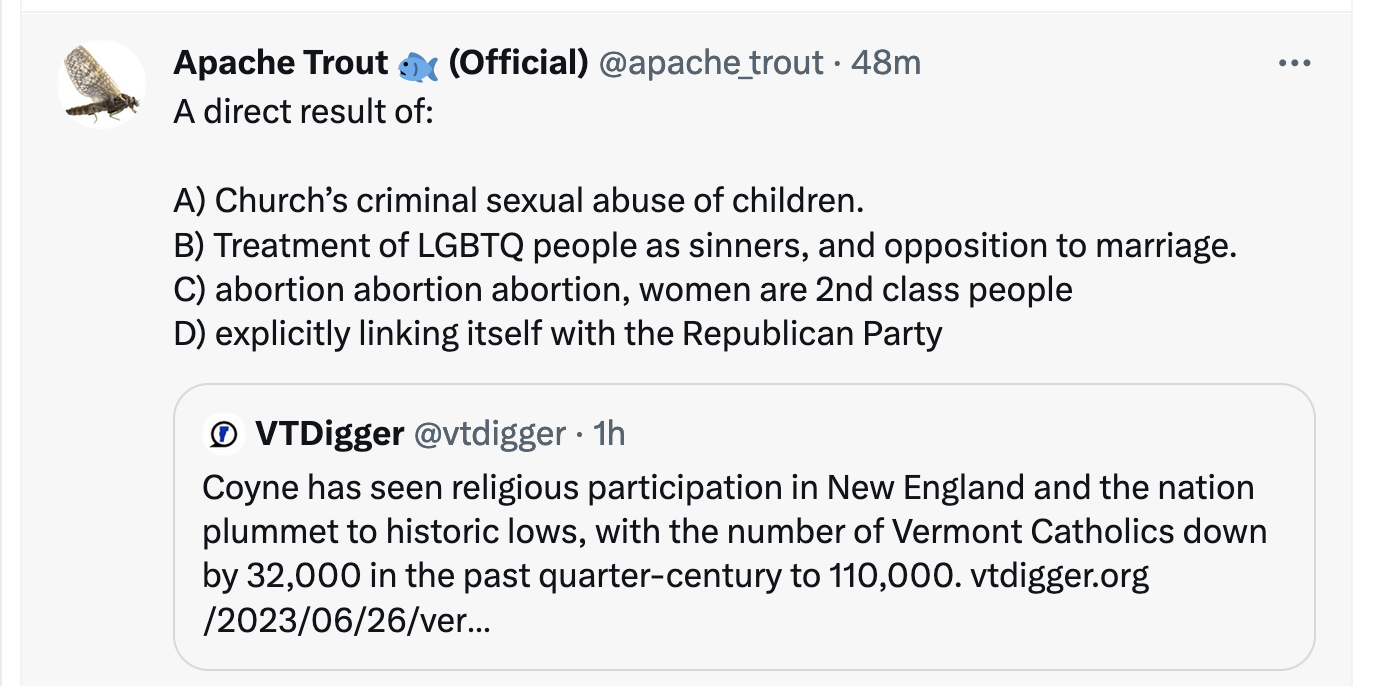Click the "A direct result of:" text

[x=303, y=111]
